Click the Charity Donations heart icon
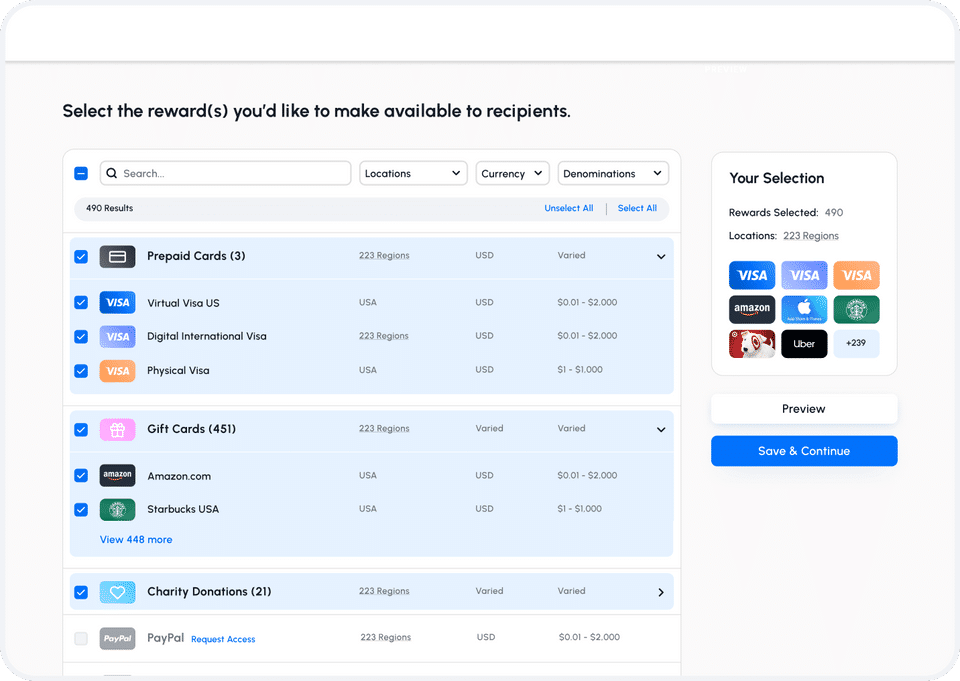This screenshot has height=681, width=960. [117, 592]
